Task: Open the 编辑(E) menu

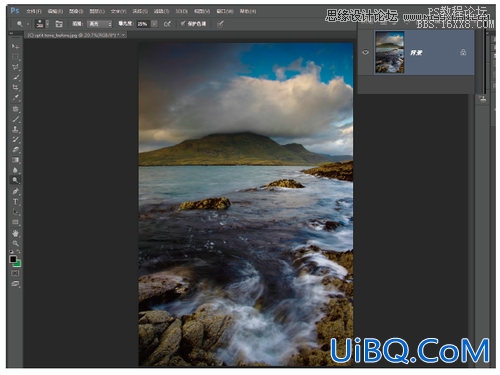Action: pos(55,11)
